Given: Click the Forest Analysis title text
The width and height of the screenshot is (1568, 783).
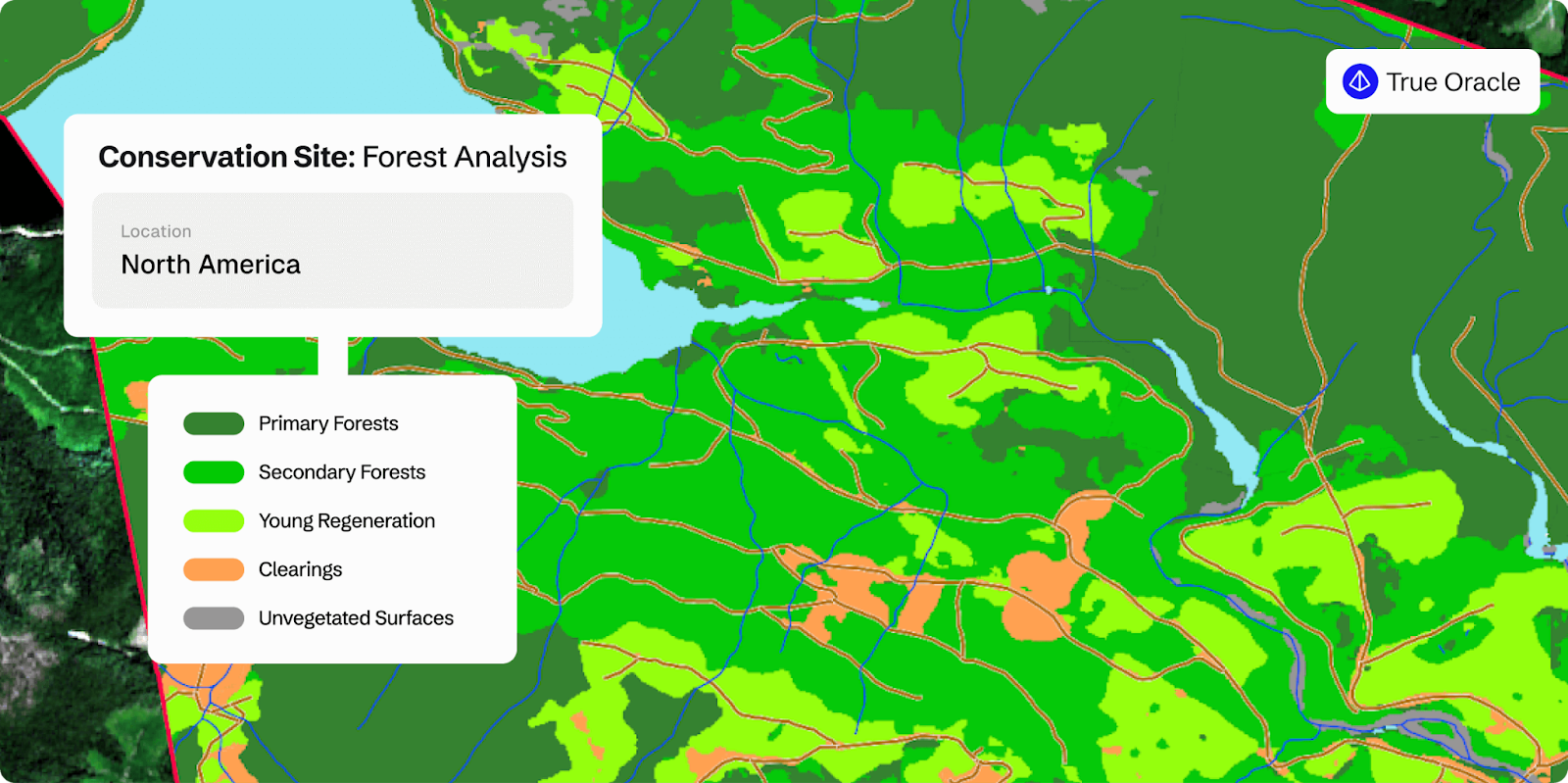Looking at the screenshot, I should 465,157.
